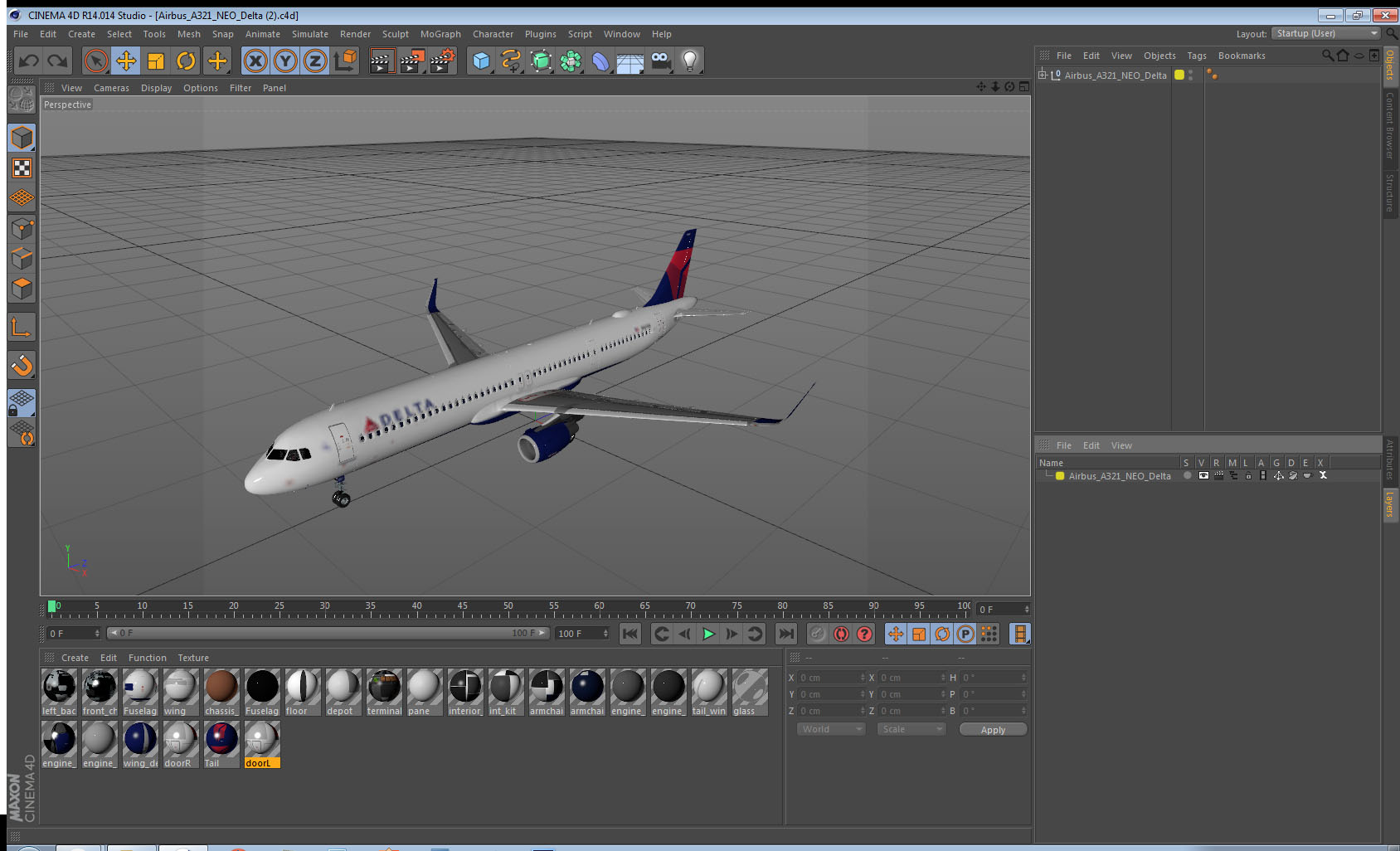Select the Tail material thumbnail
Screen dimensions: 1400x851
221,744
